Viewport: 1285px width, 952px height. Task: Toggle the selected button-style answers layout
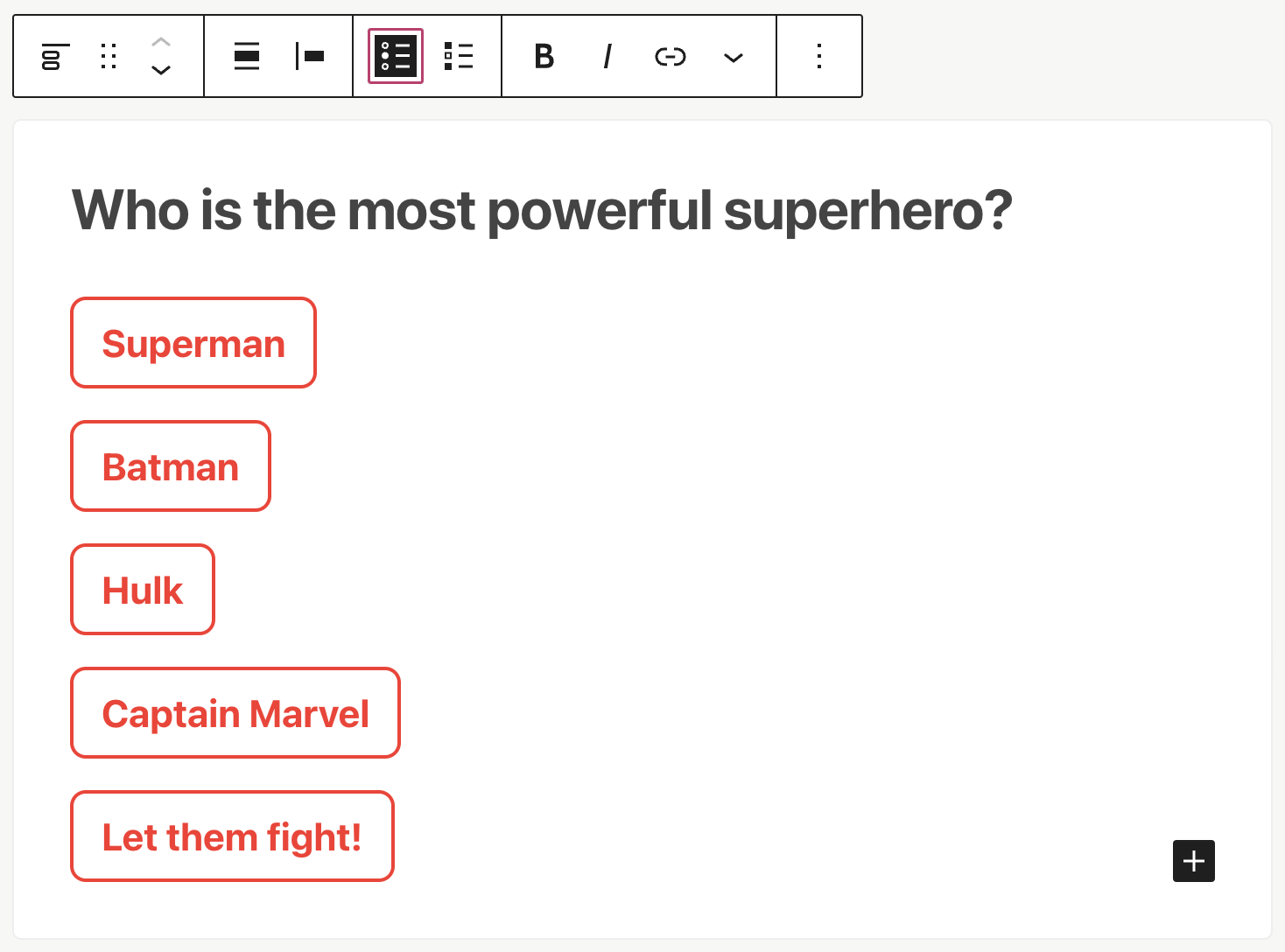(396, 57)
